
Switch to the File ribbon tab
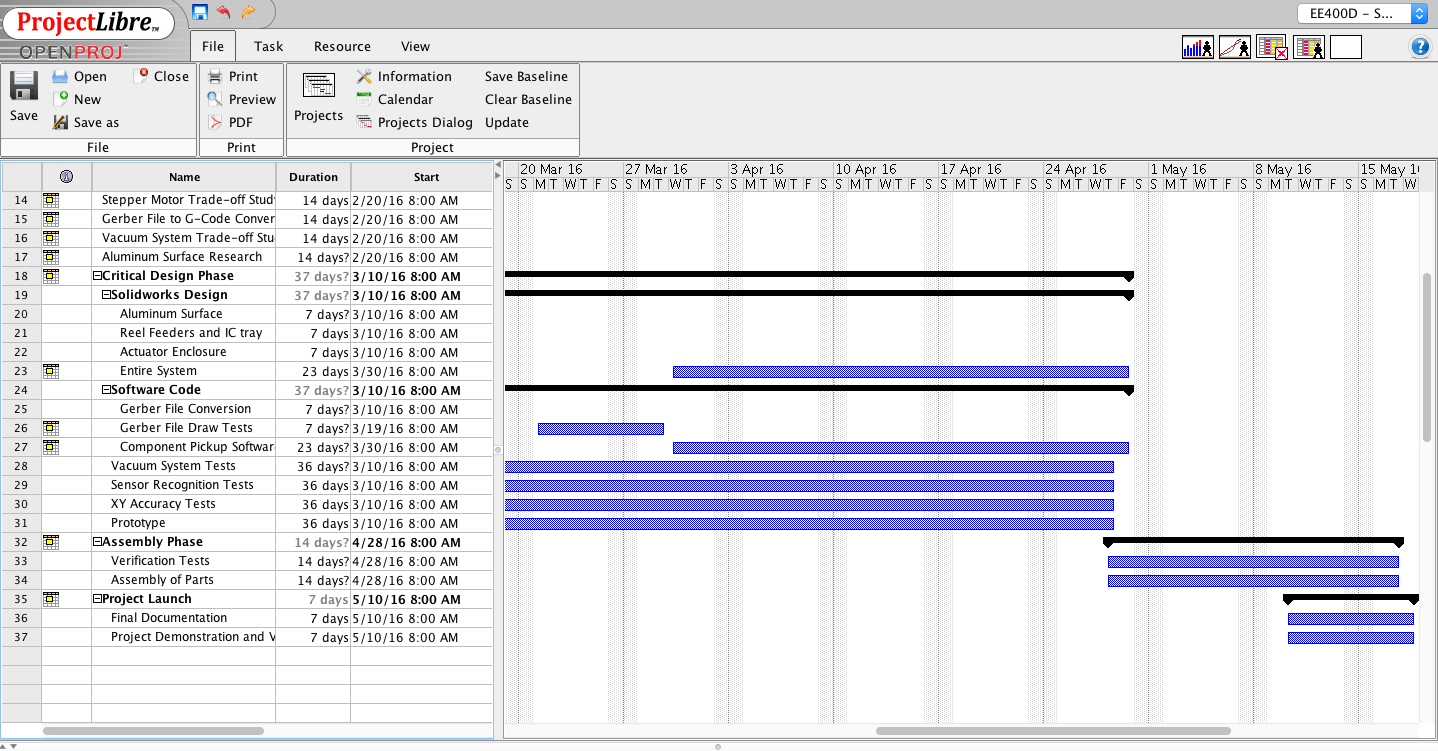pyautogui.click(x=213, y=46)
